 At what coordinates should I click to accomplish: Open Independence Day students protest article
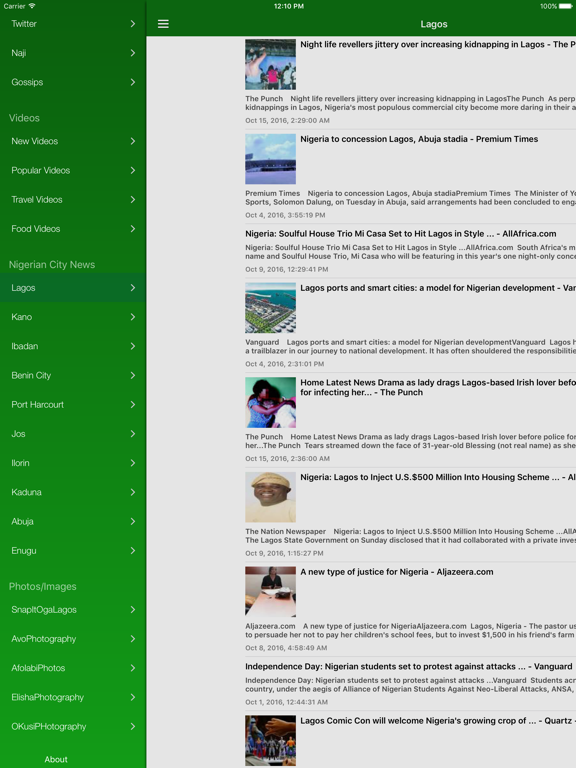coord(410,684)
